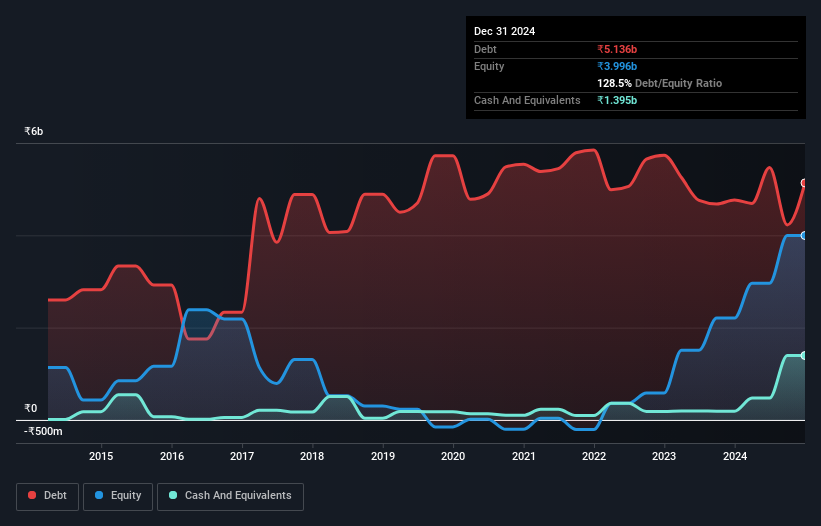Click the 2018 x-axis label
821x526 pixels.
click(x=312, y=456)
